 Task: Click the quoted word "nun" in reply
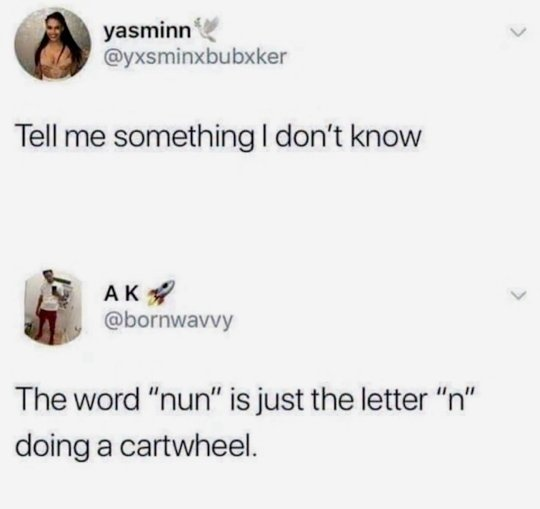pos(190,399)
